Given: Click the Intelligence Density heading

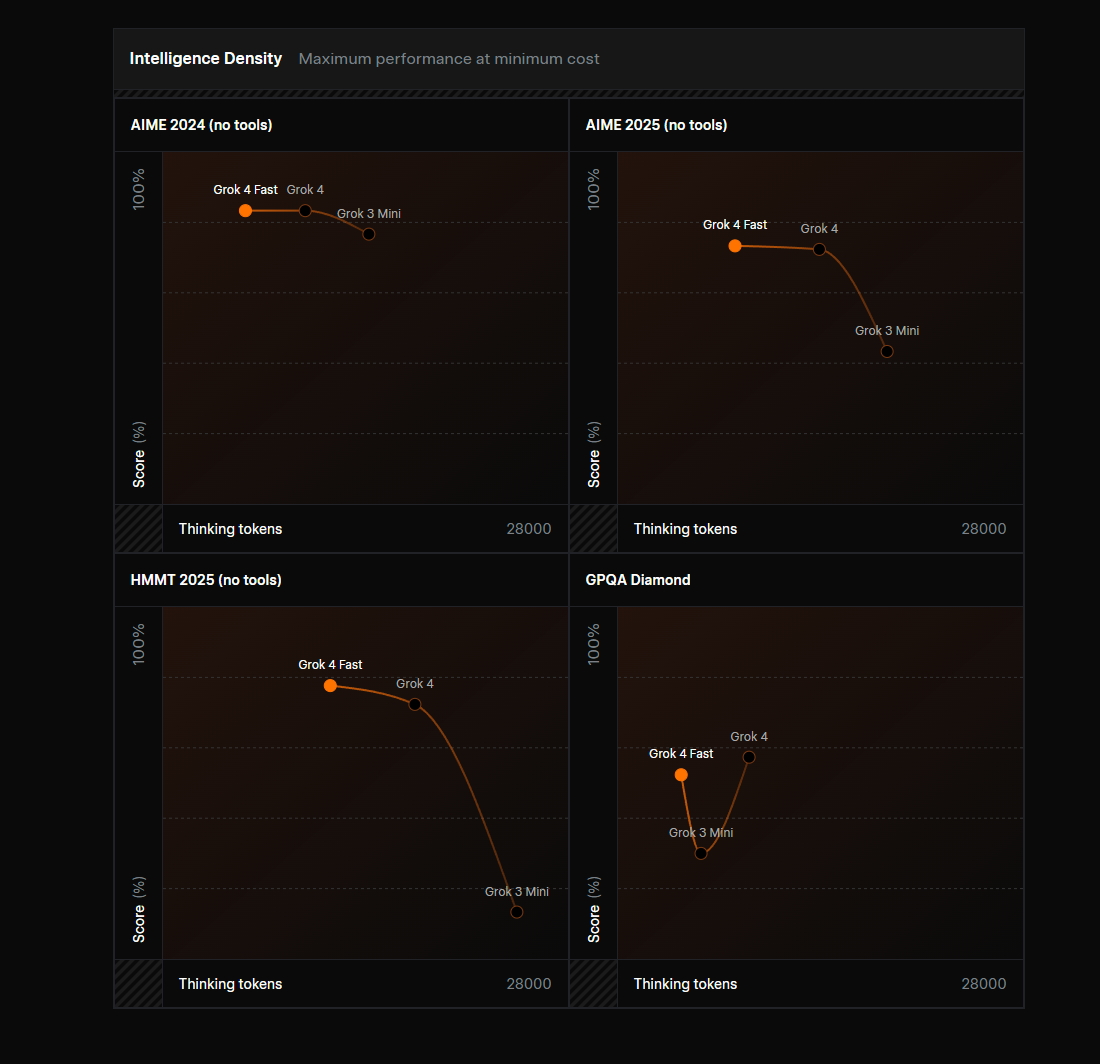Looking at the screenshot, I should coord(205,59).
